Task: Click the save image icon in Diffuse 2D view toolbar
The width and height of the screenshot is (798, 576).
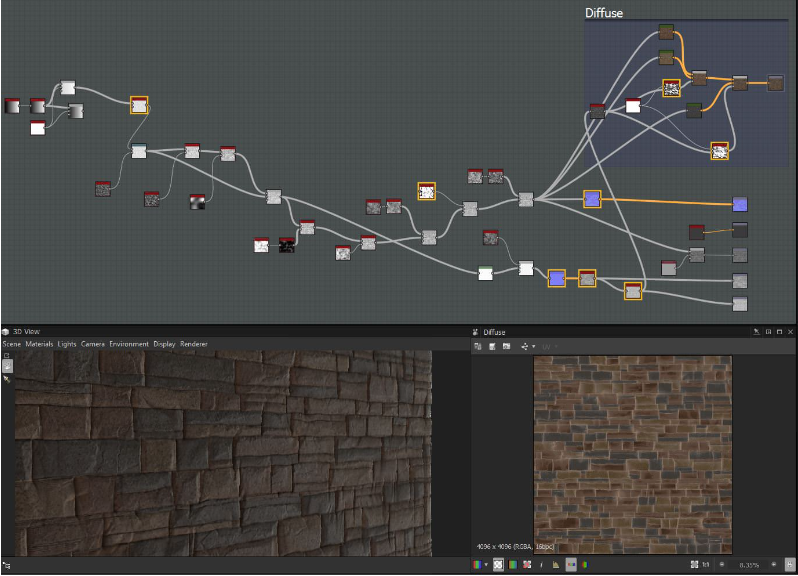Action: pyautogui.click(x=492, y=347)
